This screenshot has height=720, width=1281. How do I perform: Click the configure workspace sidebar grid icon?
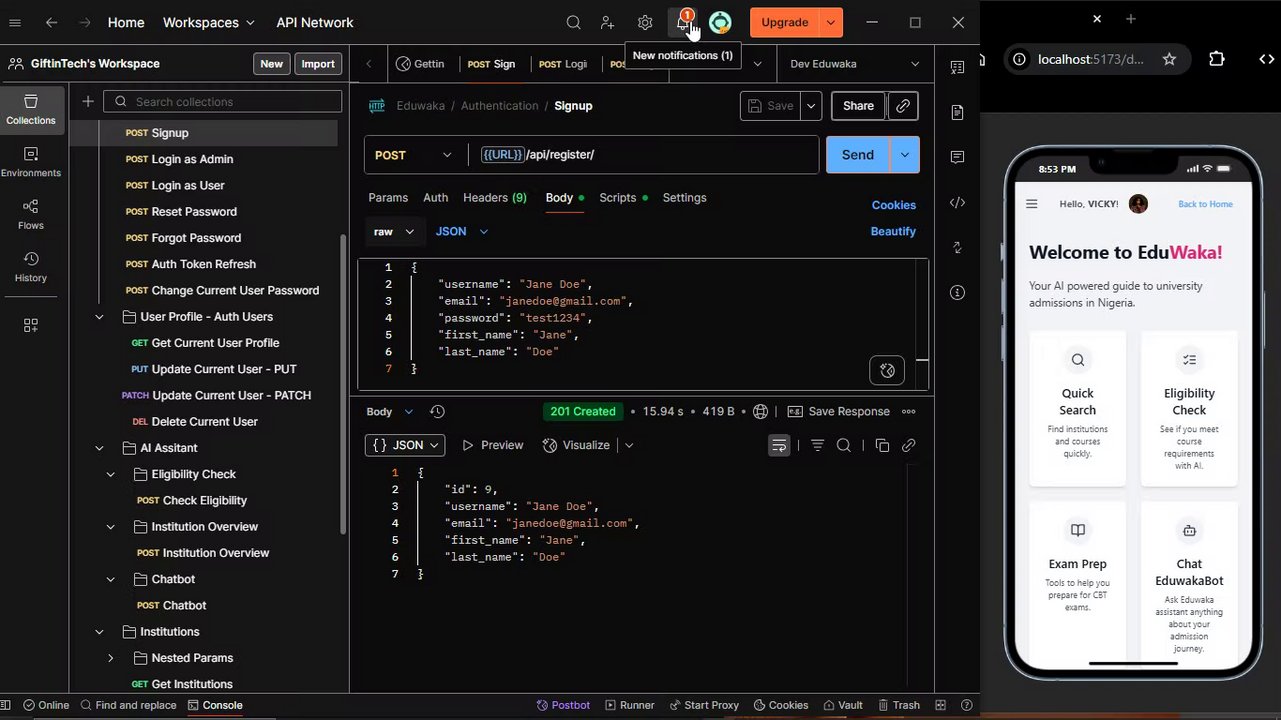(31, 325)
